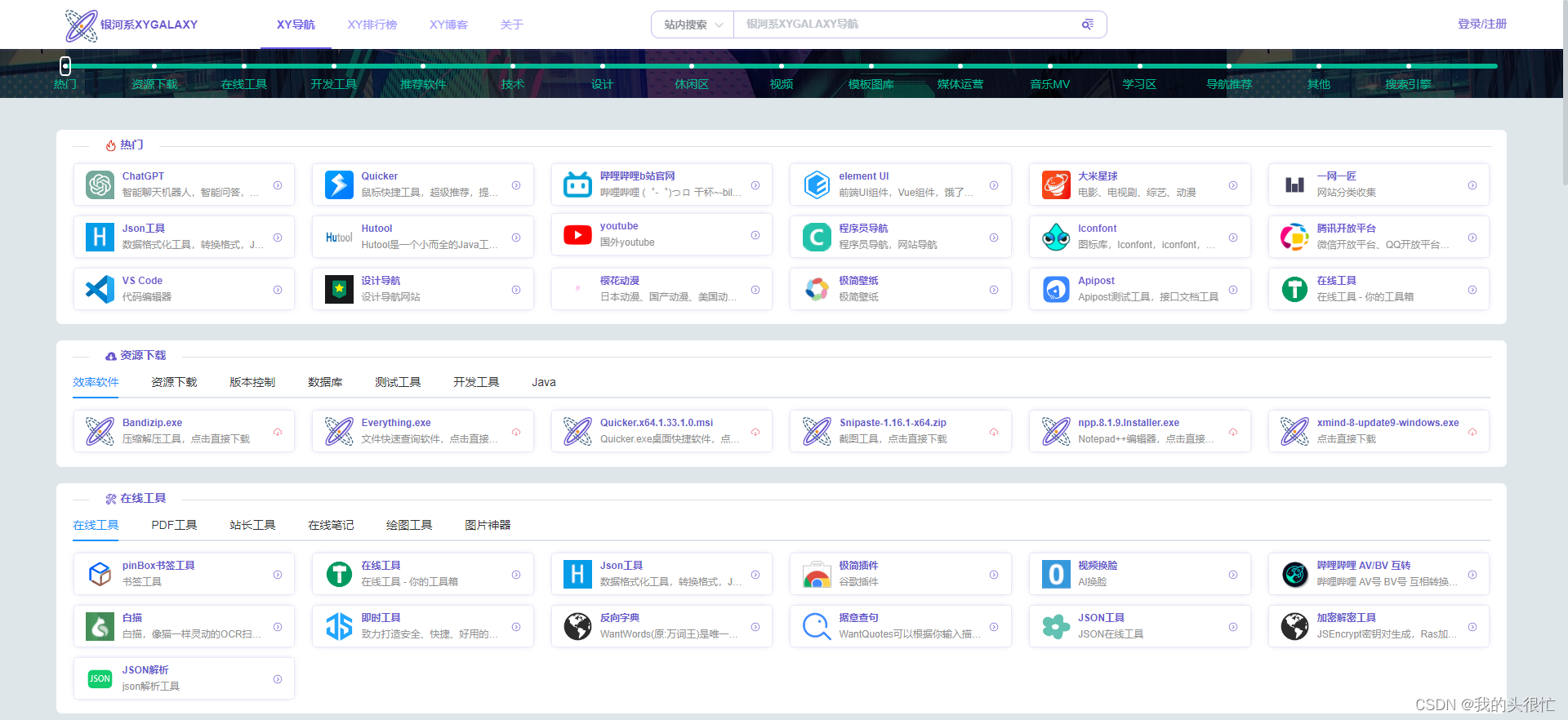Switch to the PDF工具 tab

point(174,525)
